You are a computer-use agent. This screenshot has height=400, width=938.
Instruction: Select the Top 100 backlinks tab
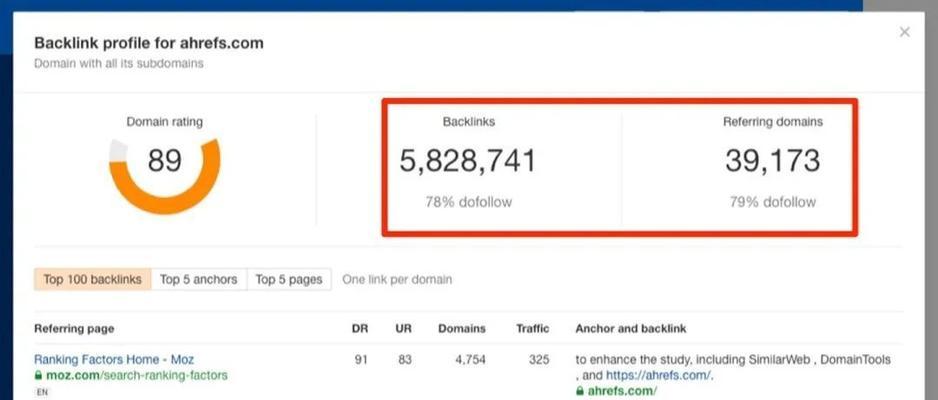(93, 279)
